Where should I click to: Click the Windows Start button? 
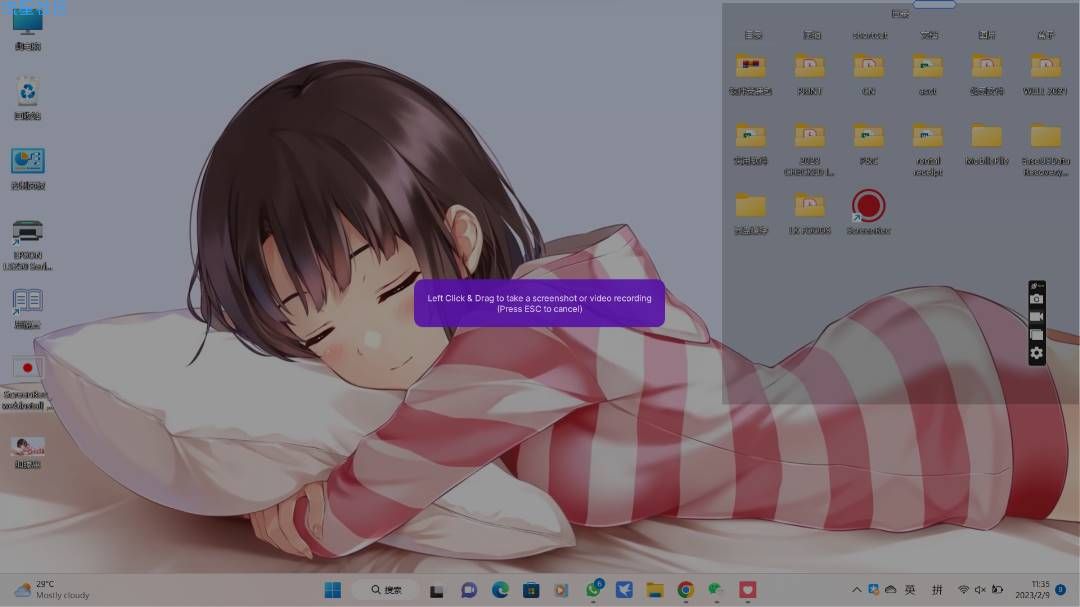click(x=333, y=590)
